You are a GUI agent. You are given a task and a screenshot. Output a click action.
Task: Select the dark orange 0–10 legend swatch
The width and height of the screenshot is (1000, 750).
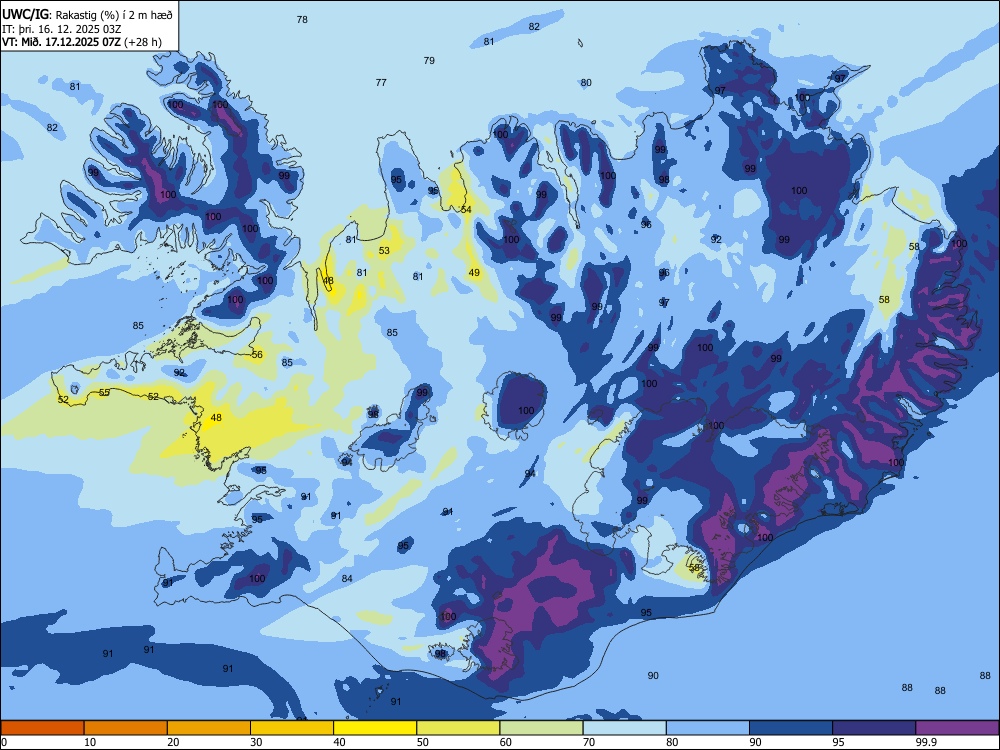tap(42, 728)
